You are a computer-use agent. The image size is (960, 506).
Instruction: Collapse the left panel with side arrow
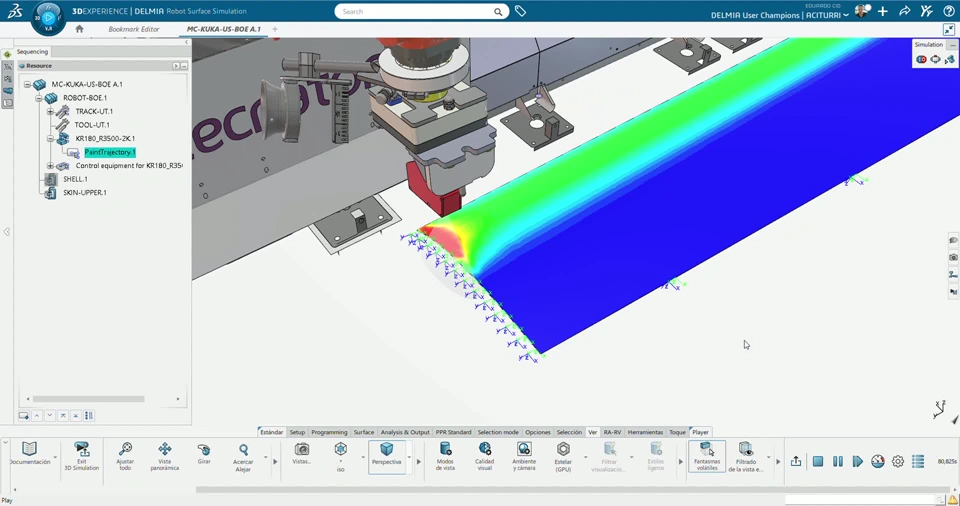pyautogui.click(x=7, y=232)
